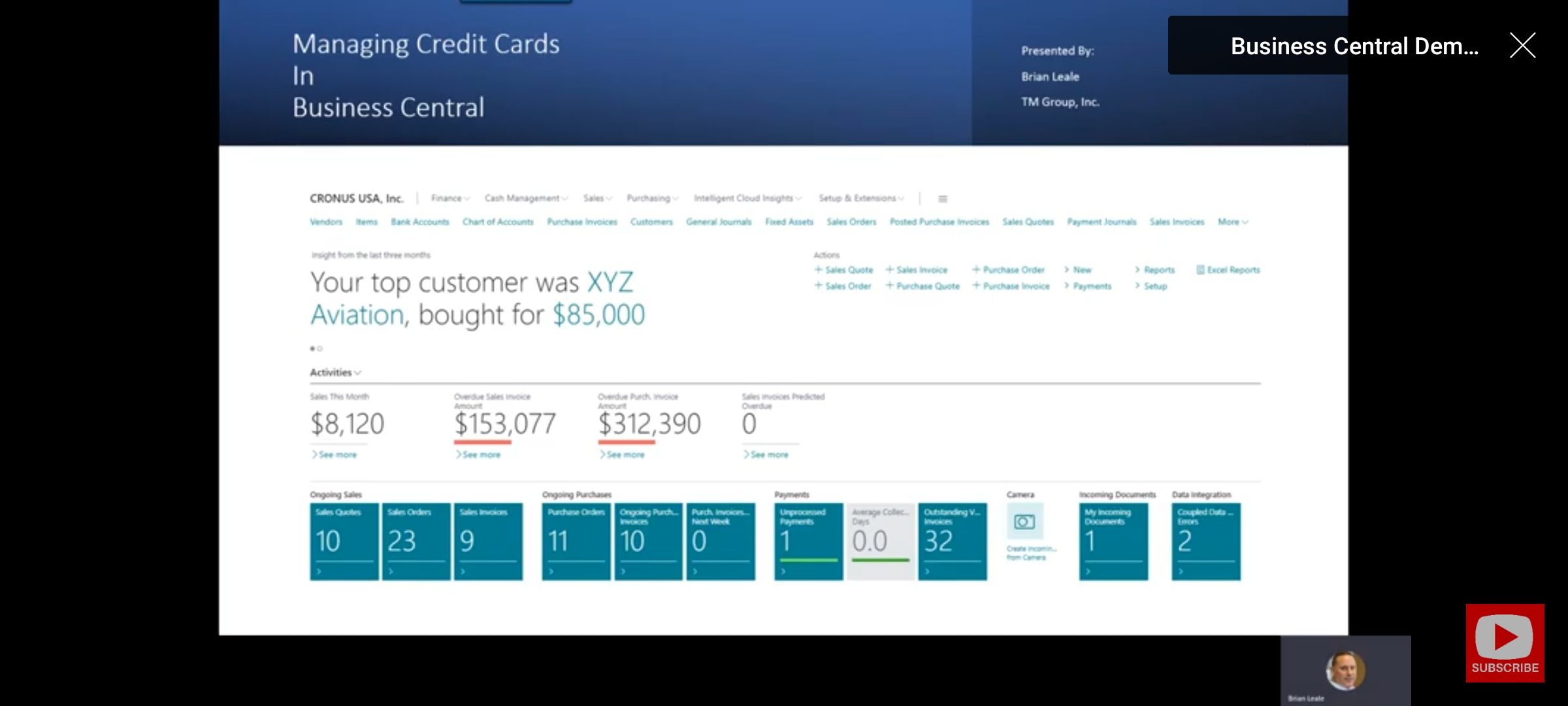Open the Sales Orders tile showing 23
Viewport: 1568px width, 706px height.
click(416, 541)
